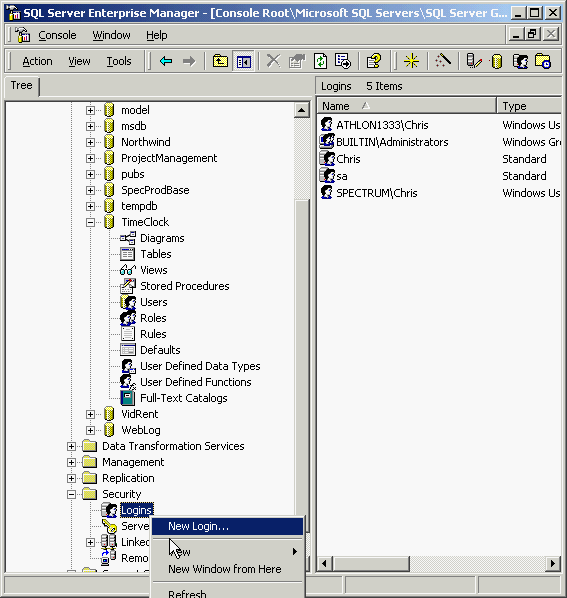Toggle Show/Hide Console Tree toolbar icon
This screenshot has height=598, width=567.
[243, 61]
